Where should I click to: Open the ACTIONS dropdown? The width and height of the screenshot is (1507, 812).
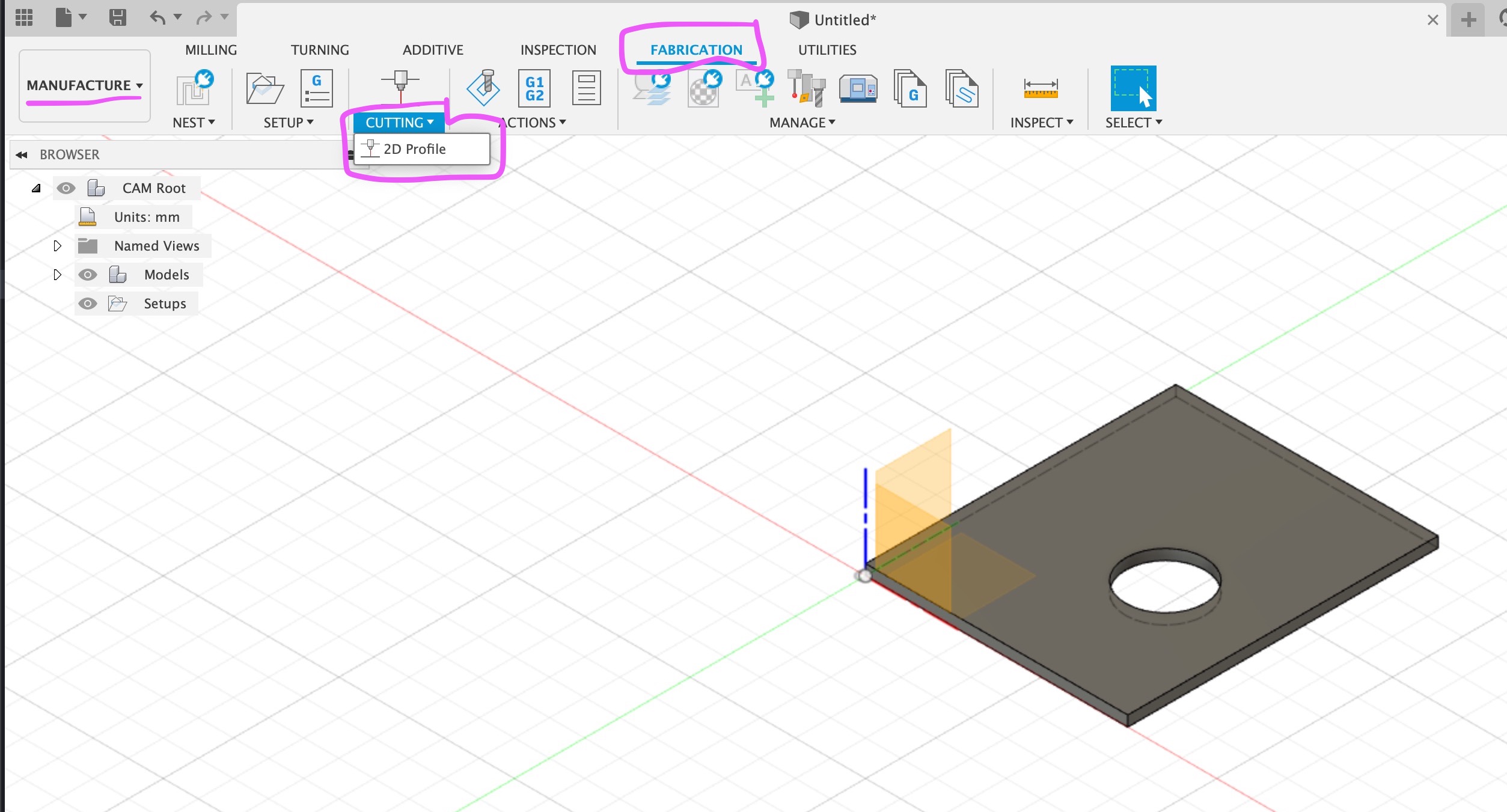coord(532,123)
